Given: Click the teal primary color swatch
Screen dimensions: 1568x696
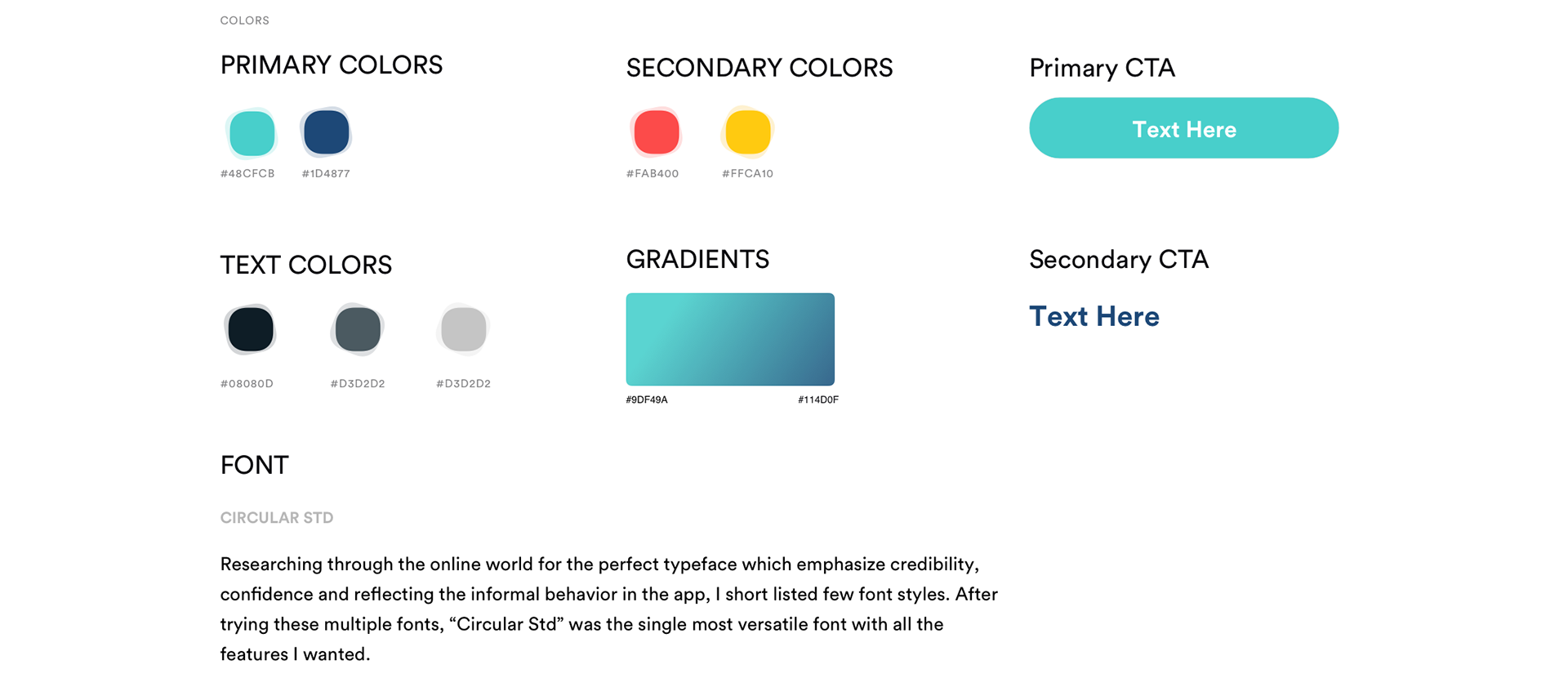Looking at the screenshot, I should tap(252, 133).
